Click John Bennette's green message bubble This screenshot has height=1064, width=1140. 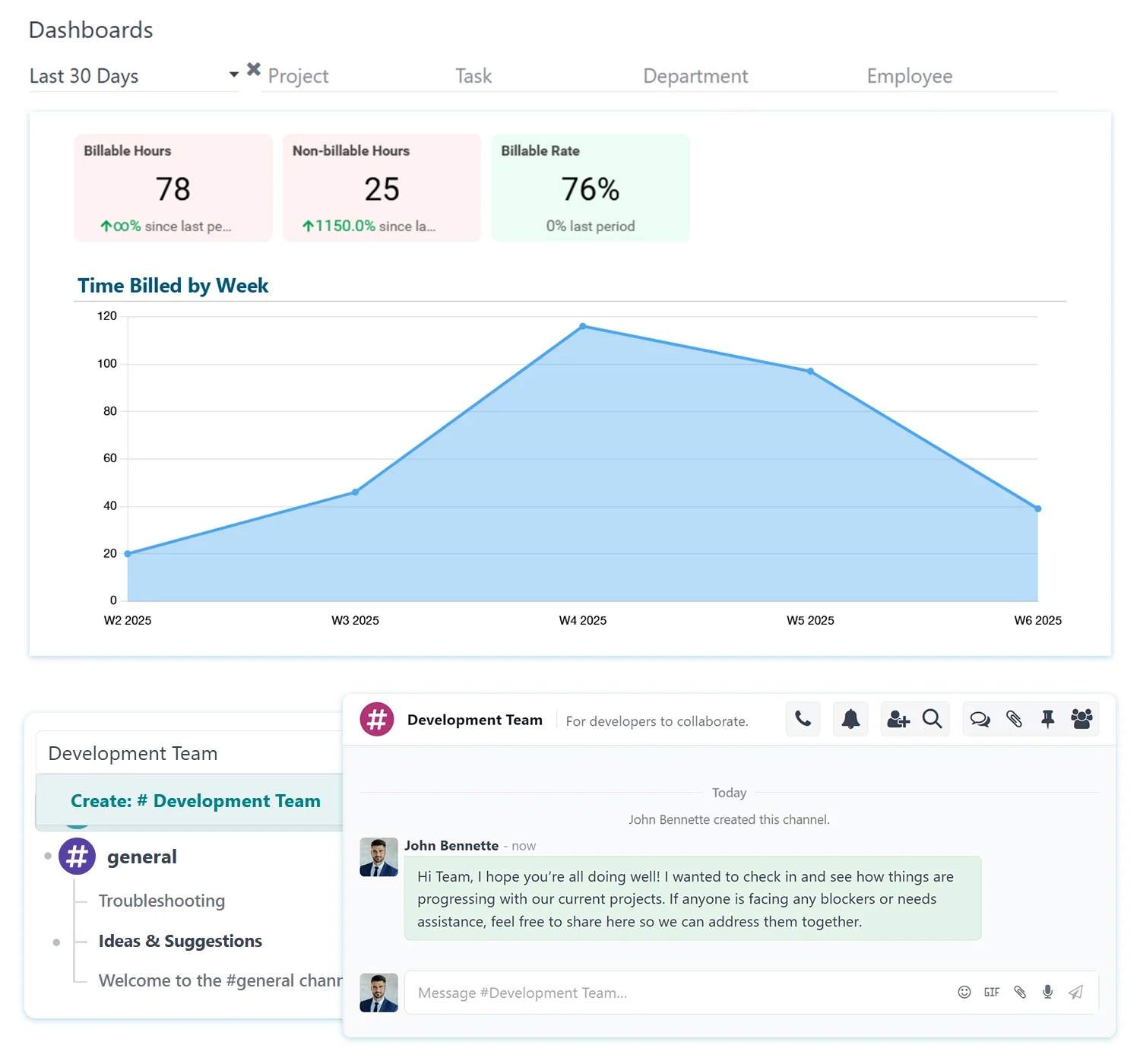pos(692,898)
